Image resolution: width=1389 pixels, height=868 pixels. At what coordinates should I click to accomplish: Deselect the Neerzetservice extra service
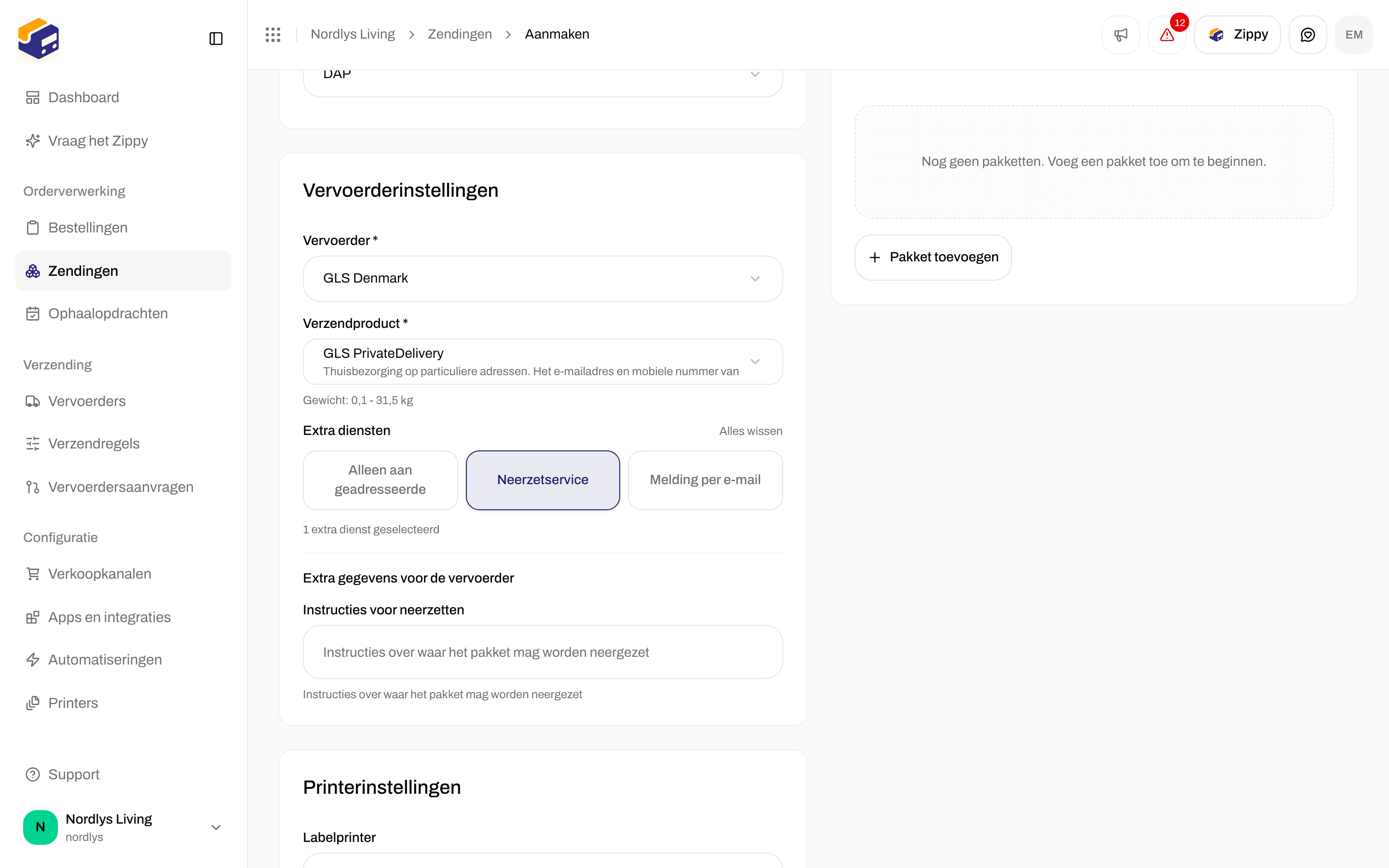pos(543,480)
